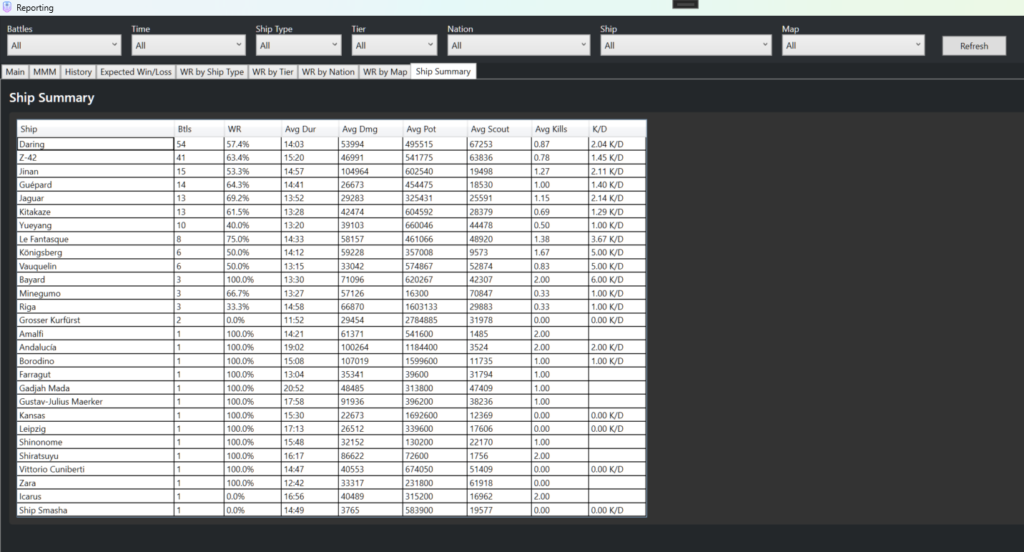This screenshot has height=552, width=1024.
Task: Switch to the Main tab
Action: [x=15, y=72]
